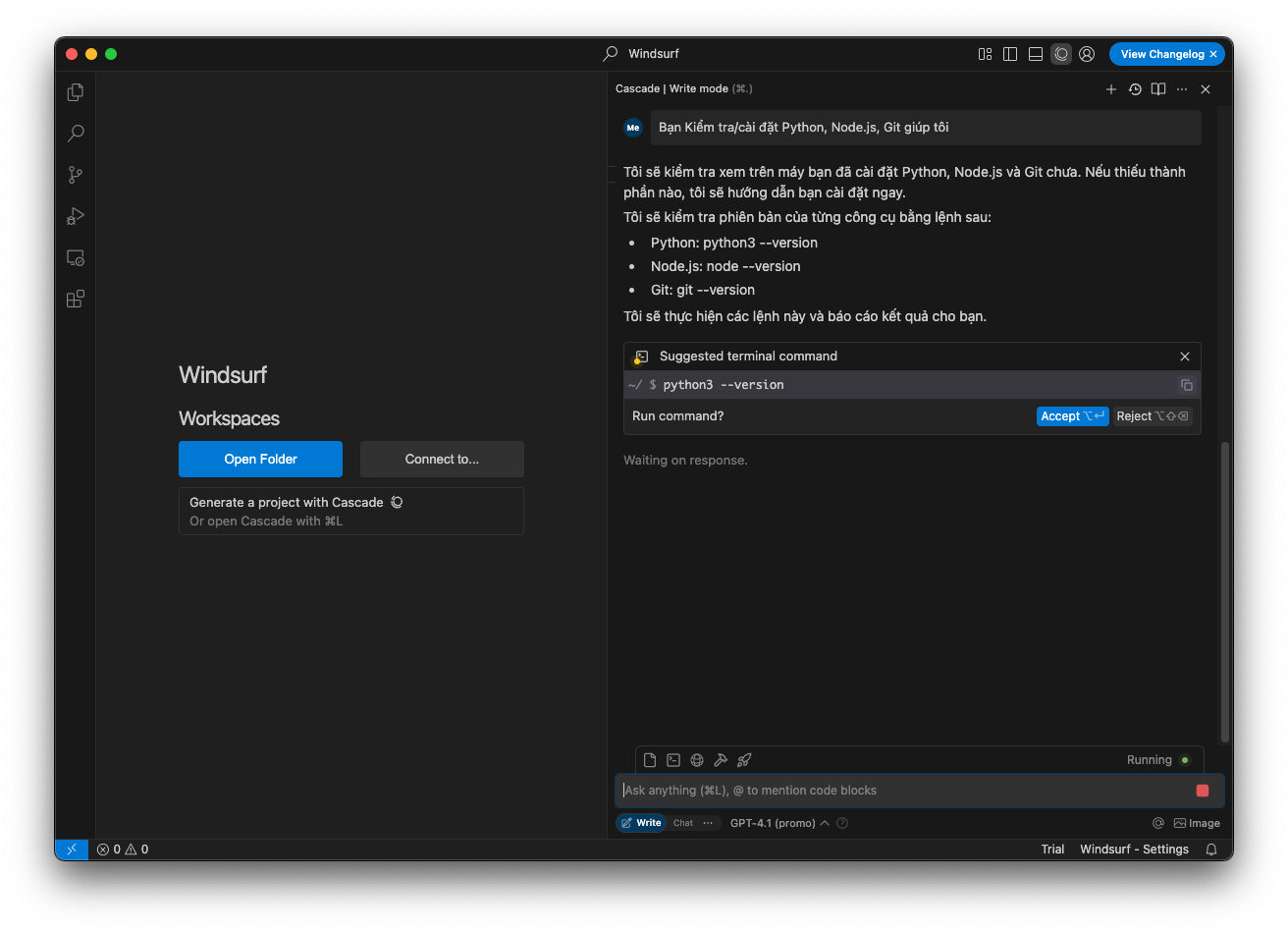Copy the python3 --version command
The width and height of the screenshot is (1288, 933).
(x=1186, y=385)
